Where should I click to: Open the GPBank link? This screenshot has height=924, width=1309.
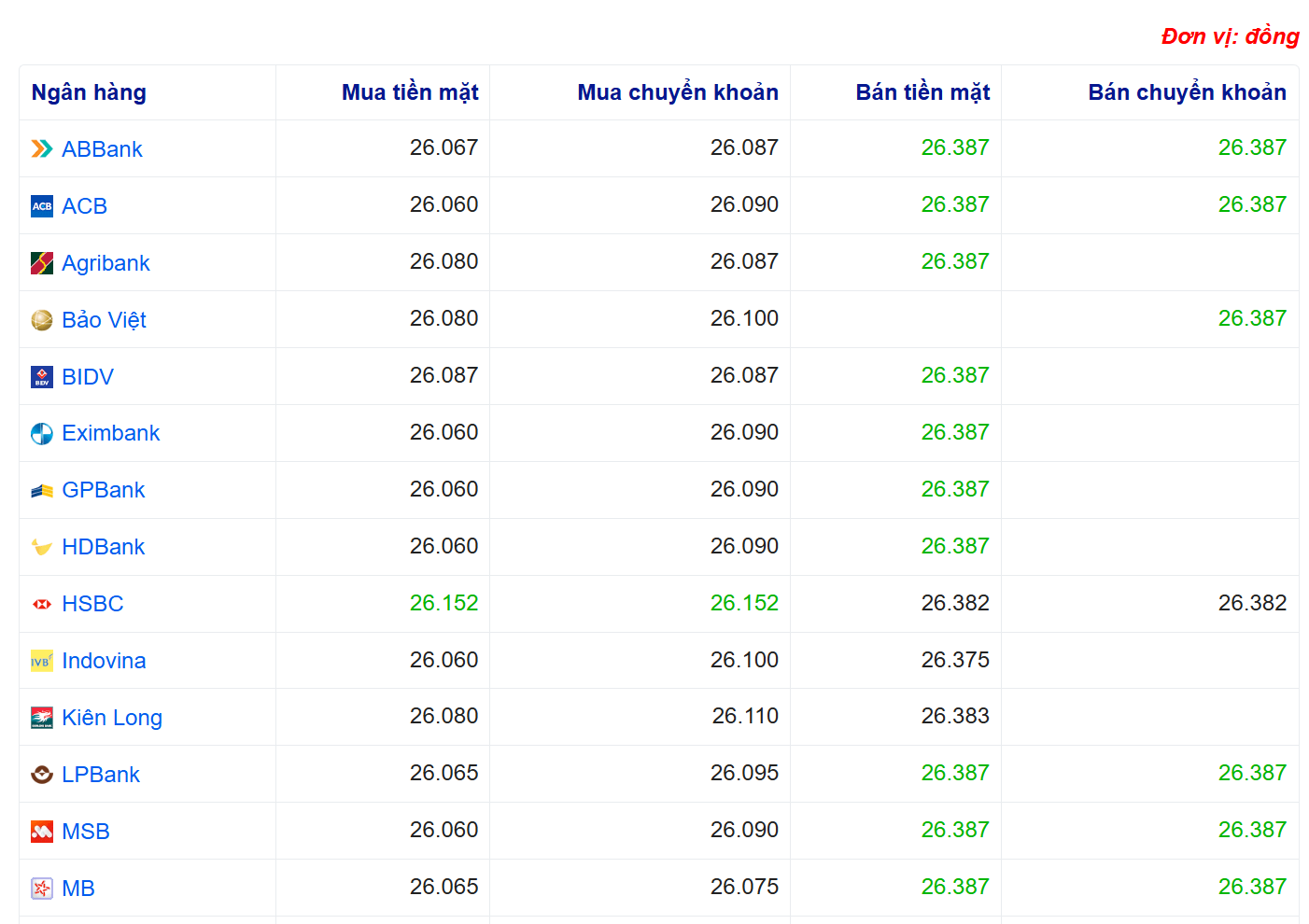pos(103,490)
